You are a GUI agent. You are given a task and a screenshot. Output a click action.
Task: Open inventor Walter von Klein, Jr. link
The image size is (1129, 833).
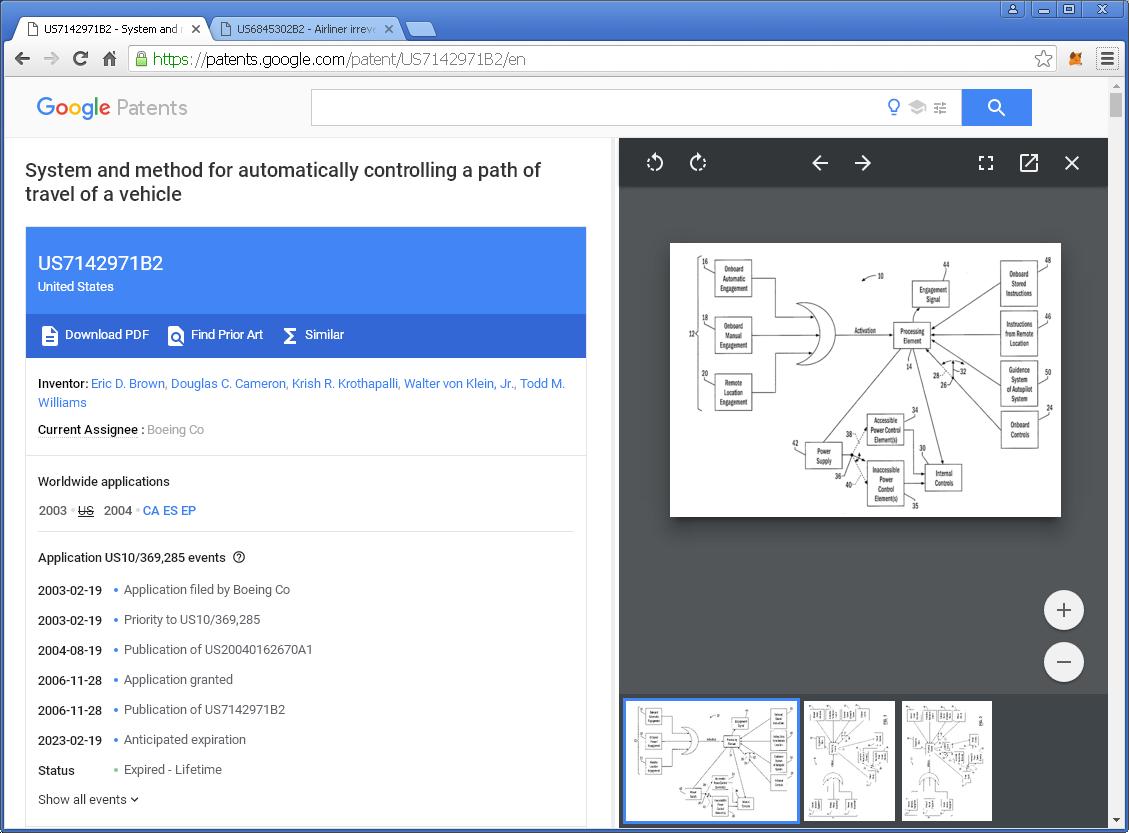[x=459, y=384]
